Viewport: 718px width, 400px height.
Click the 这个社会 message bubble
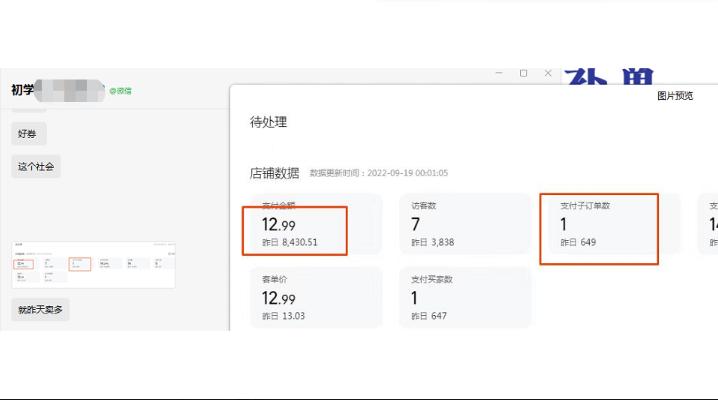click(37, 167)
